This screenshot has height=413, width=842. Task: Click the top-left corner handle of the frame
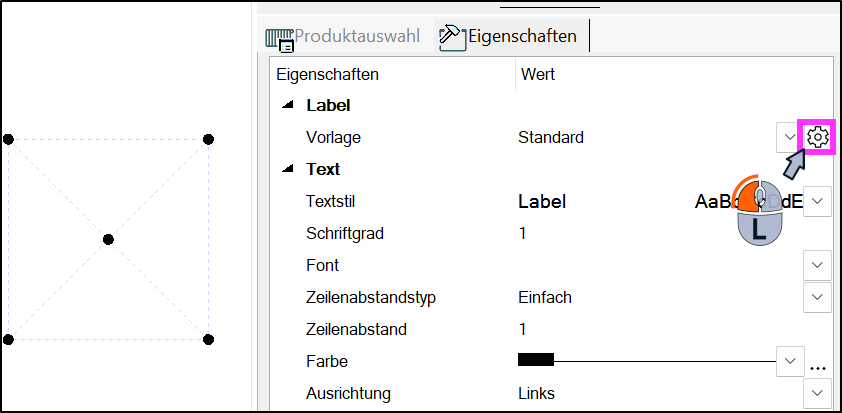click(x=8, y=139)
